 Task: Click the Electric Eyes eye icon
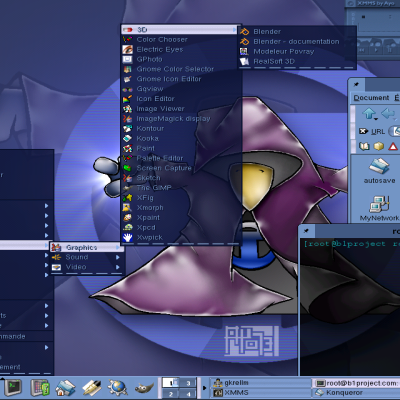pos(127,50)
